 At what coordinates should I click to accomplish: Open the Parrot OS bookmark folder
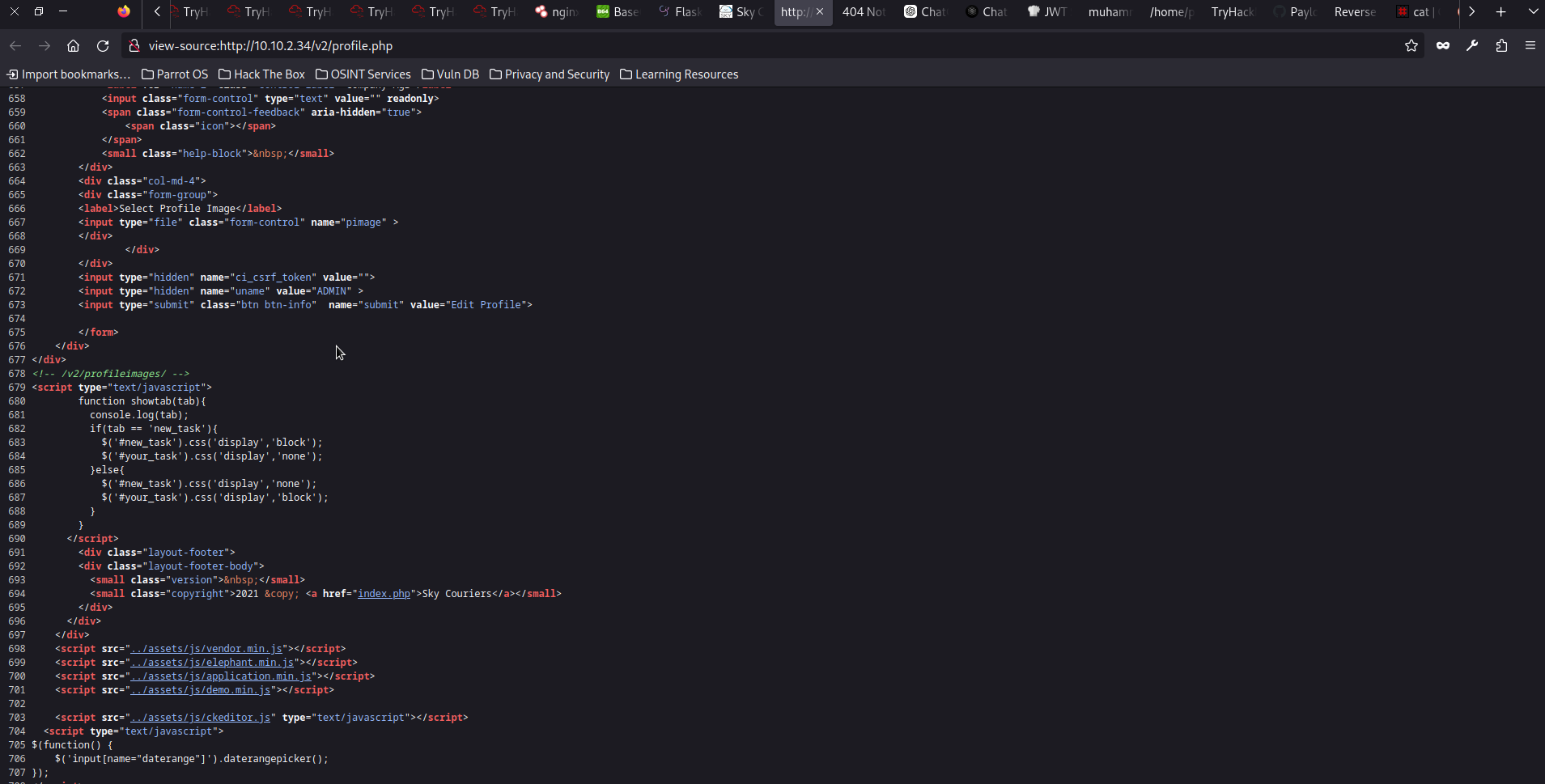(175, 74)
